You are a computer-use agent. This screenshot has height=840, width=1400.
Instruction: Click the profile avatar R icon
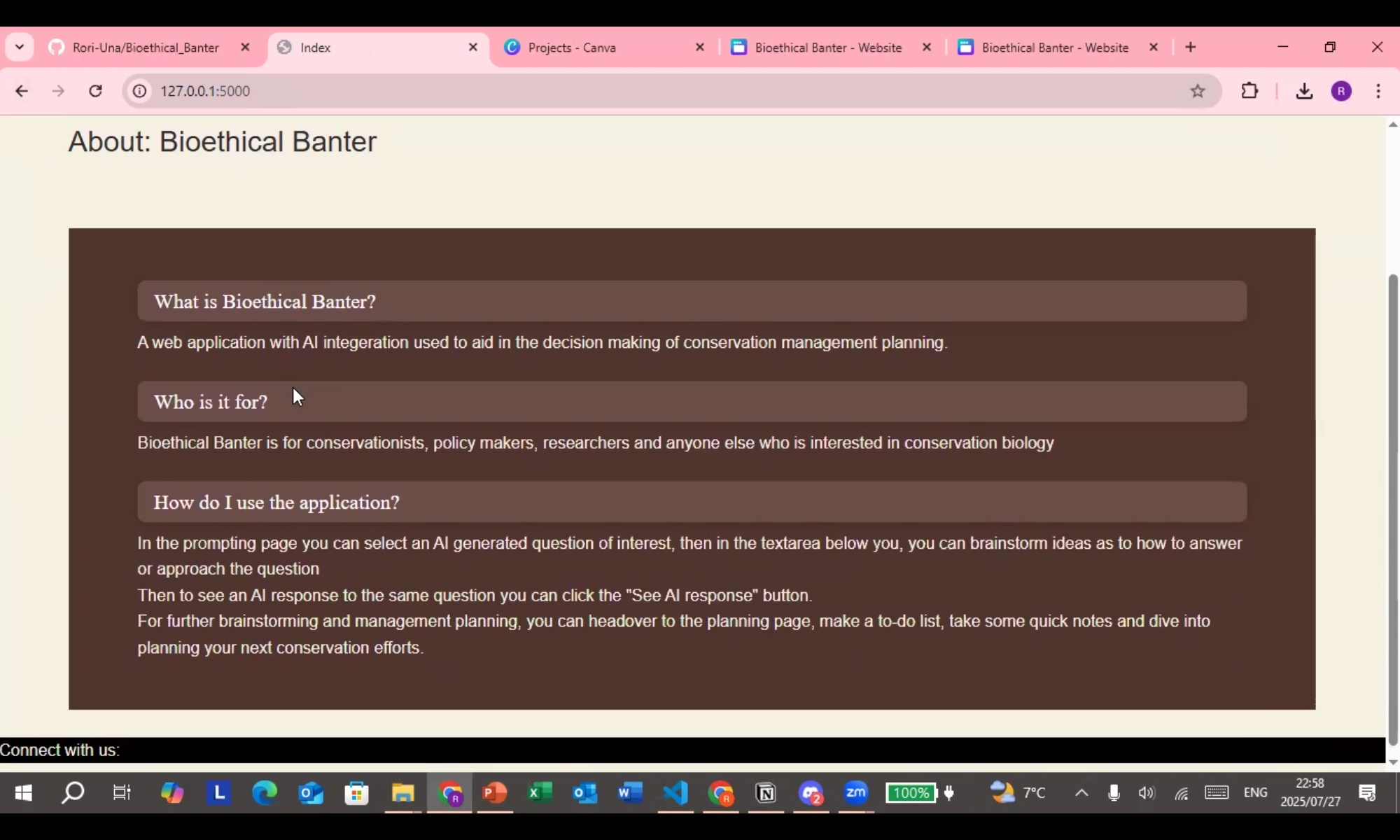click(x=1341, y=91)
